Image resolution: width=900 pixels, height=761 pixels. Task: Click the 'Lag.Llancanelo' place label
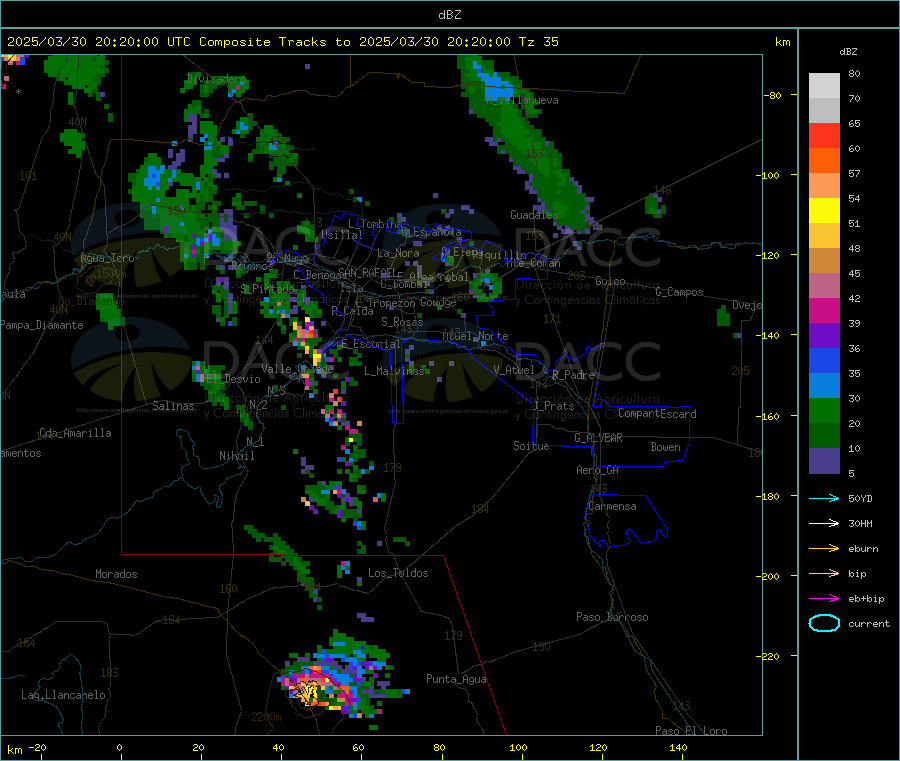point(63,695)
